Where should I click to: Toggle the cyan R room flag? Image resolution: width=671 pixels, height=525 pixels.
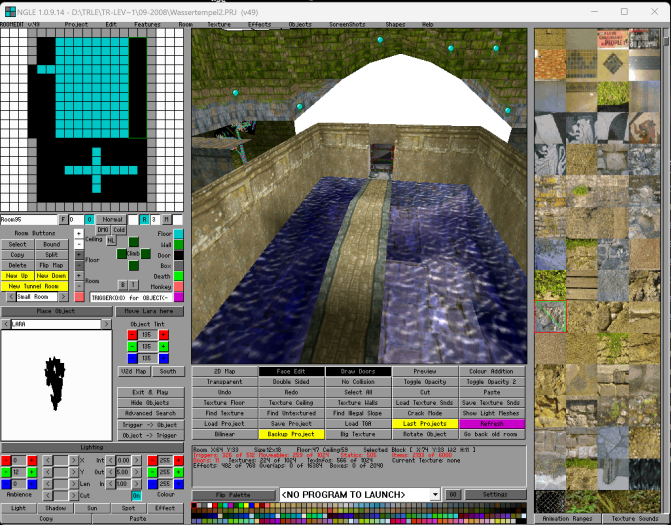pyautogui.click(x=144, y=219)
